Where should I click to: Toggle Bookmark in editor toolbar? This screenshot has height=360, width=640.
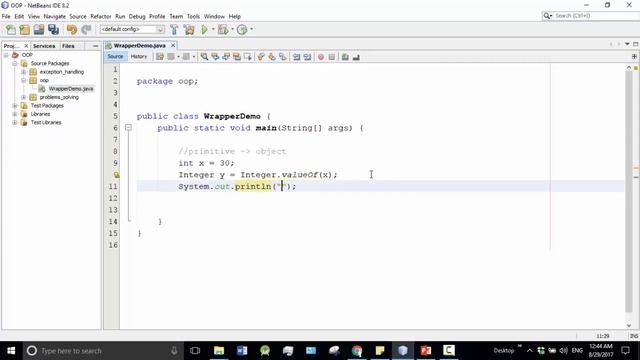pyautogui.click(x=282, y=57)
